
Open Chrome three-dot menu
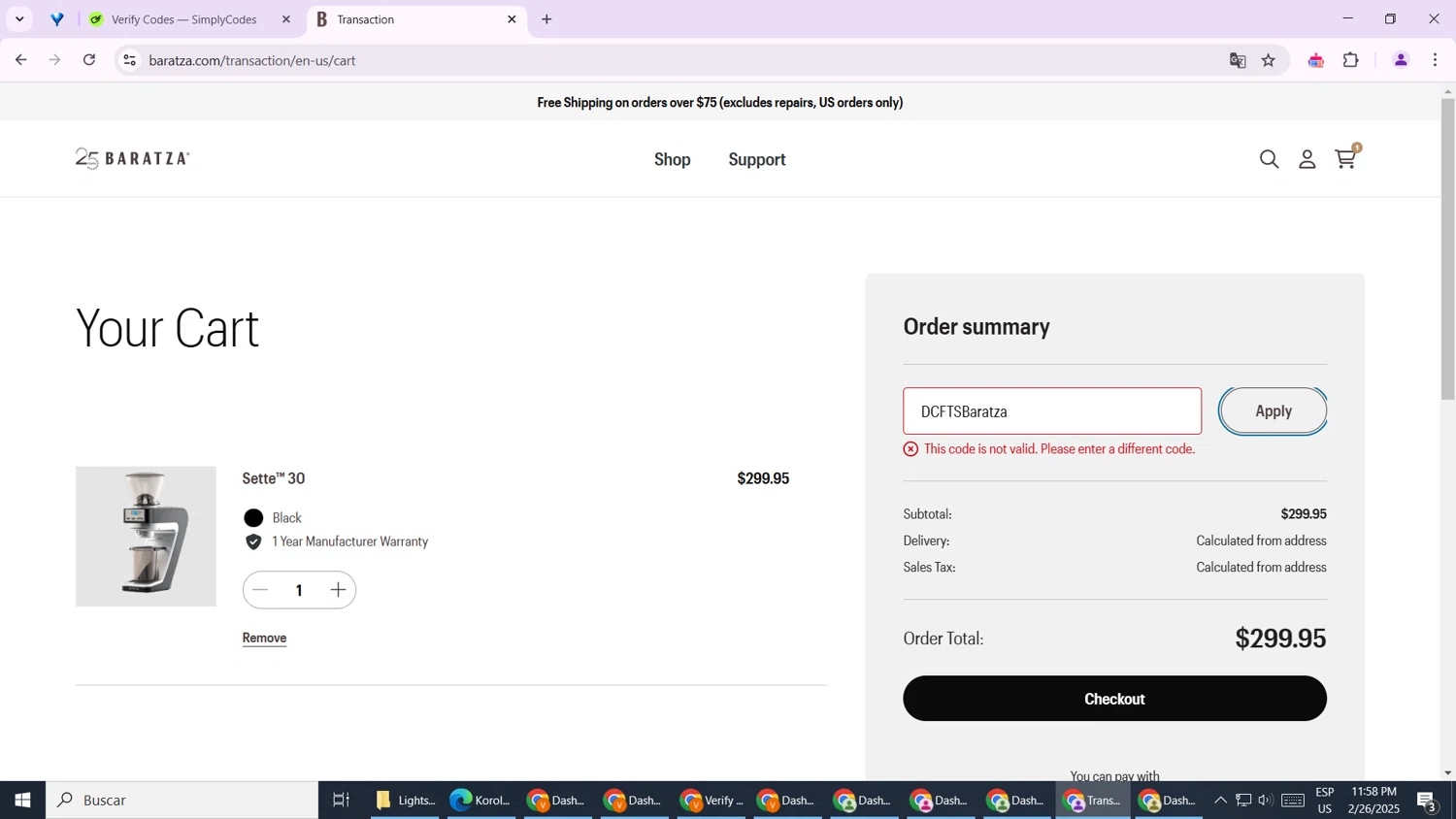[x=1436, y=60]
